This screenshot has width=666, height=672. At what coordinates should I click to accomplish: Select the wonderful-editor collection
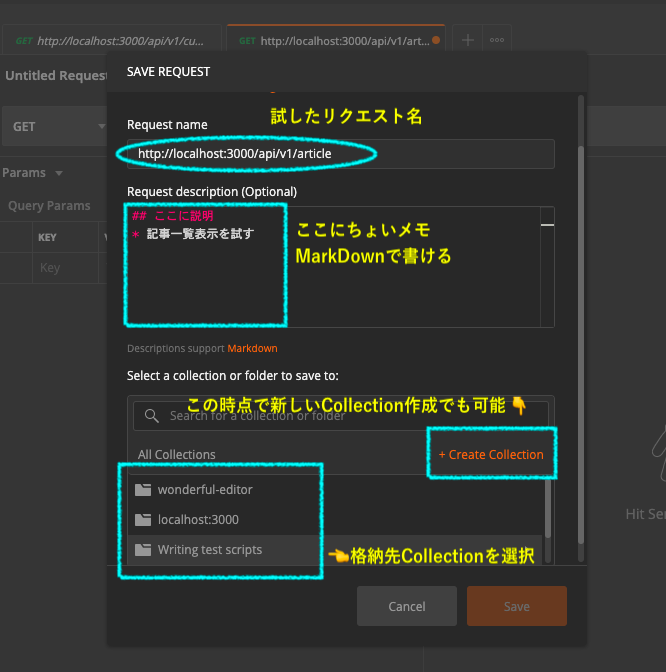point(335,489)
